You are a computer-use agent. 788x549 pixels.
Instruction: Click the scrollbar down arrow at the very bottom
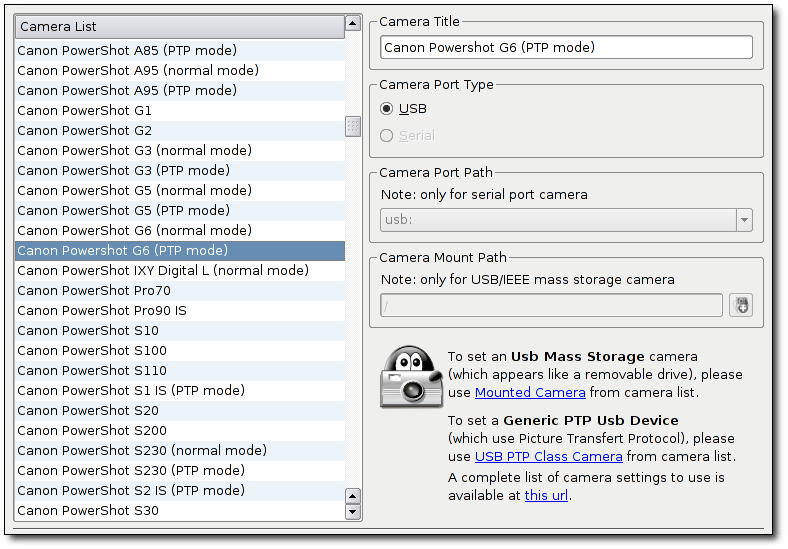click(x=353, y=512)
